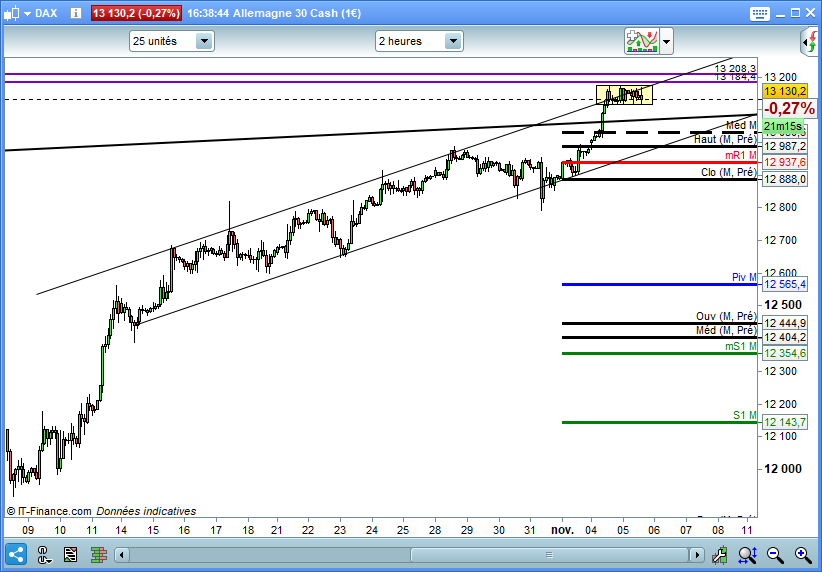Click the 13 130,2 (-0,27%) red price badge

coord(136,13)
